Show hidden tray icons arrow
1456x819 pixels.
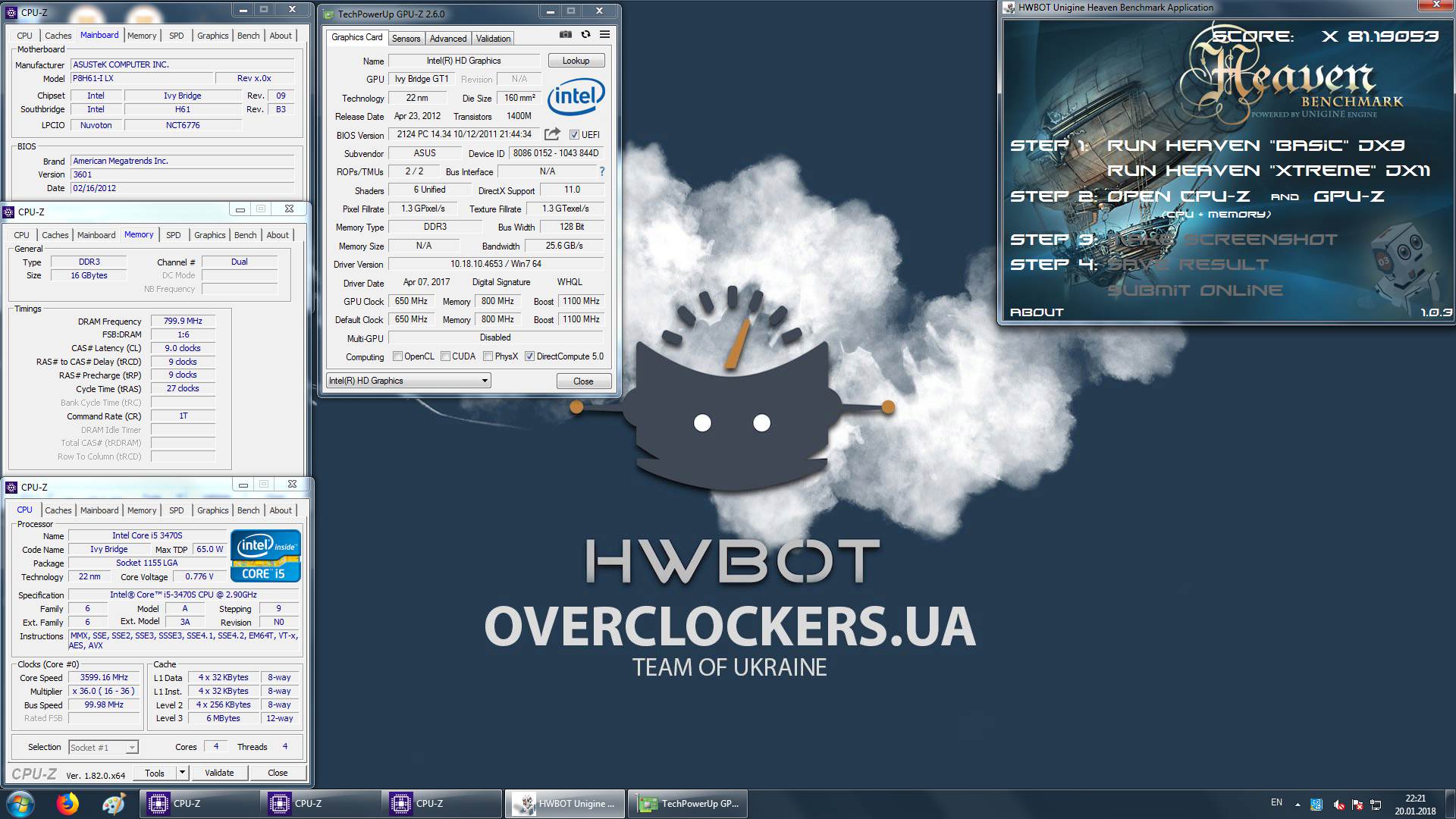click(1298, 805)
